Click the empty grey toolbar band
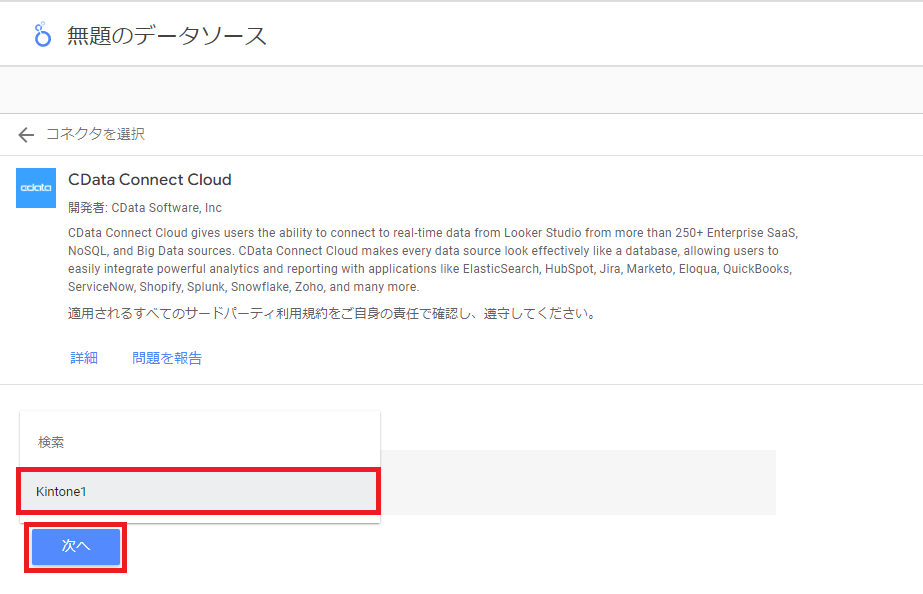The width and height of the screenshot is (923, 594). tap(462, 90)
